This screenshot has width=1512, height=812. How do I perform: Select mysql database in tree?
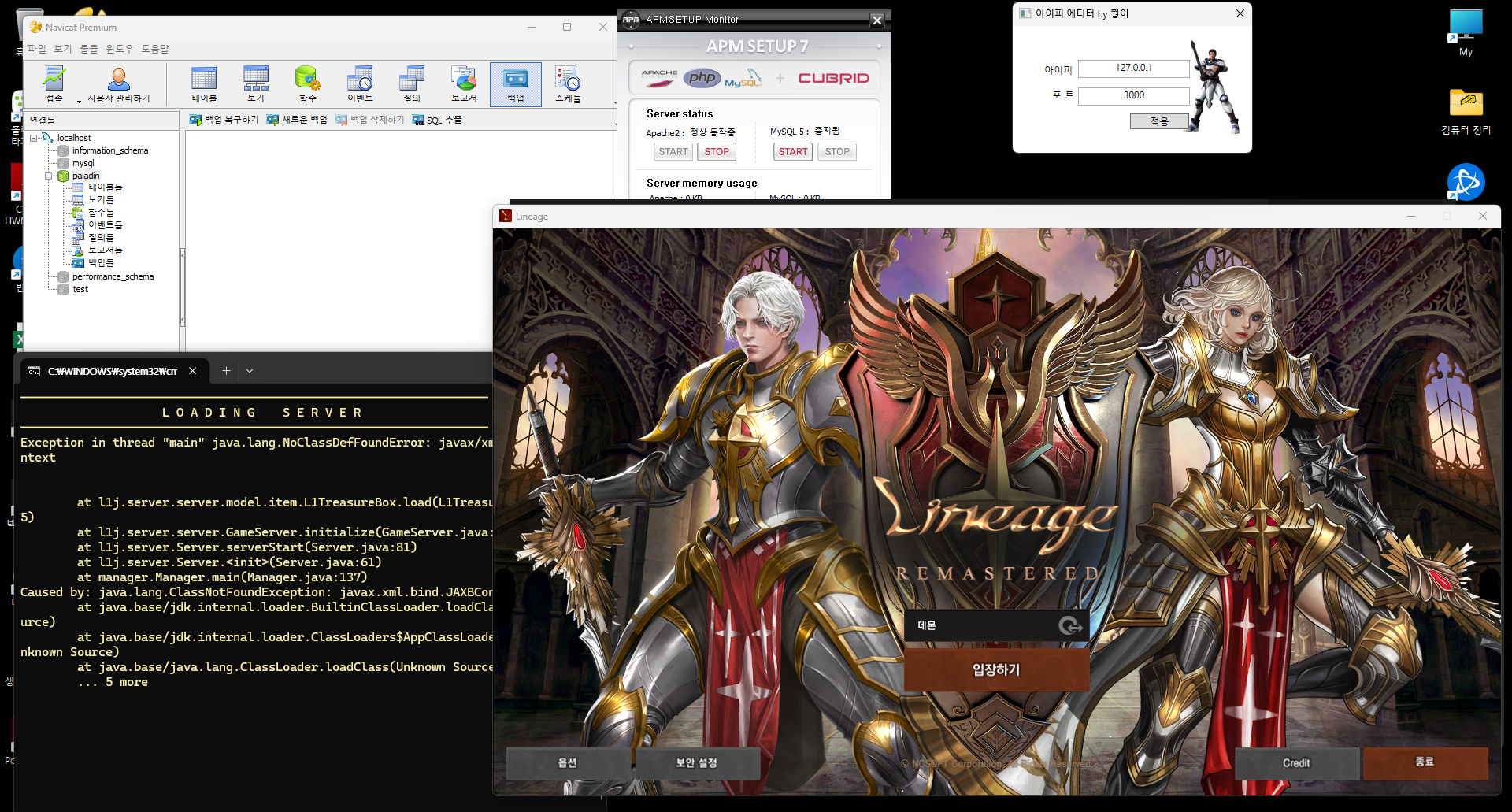click(x=76, y=163)
